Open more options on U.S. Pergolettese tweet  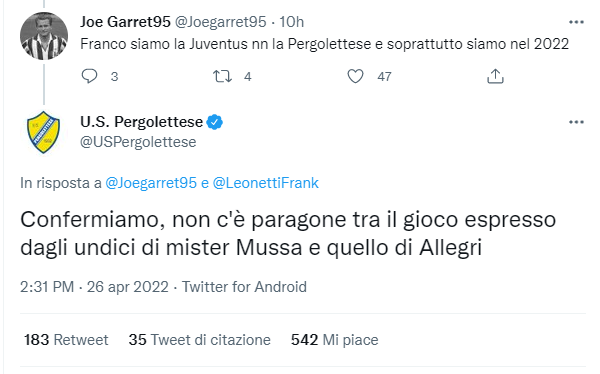576,122
